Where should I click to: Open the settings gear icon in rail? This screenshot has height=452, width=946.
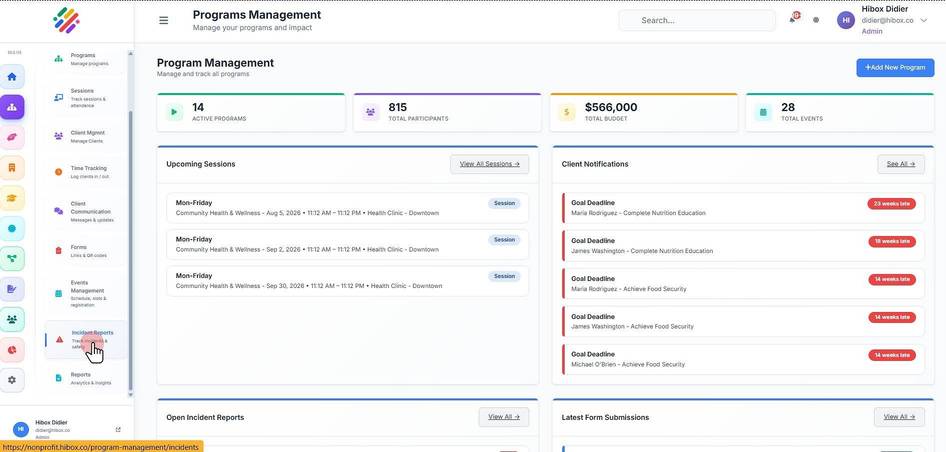pyautogui.click(x=12, y=380)
